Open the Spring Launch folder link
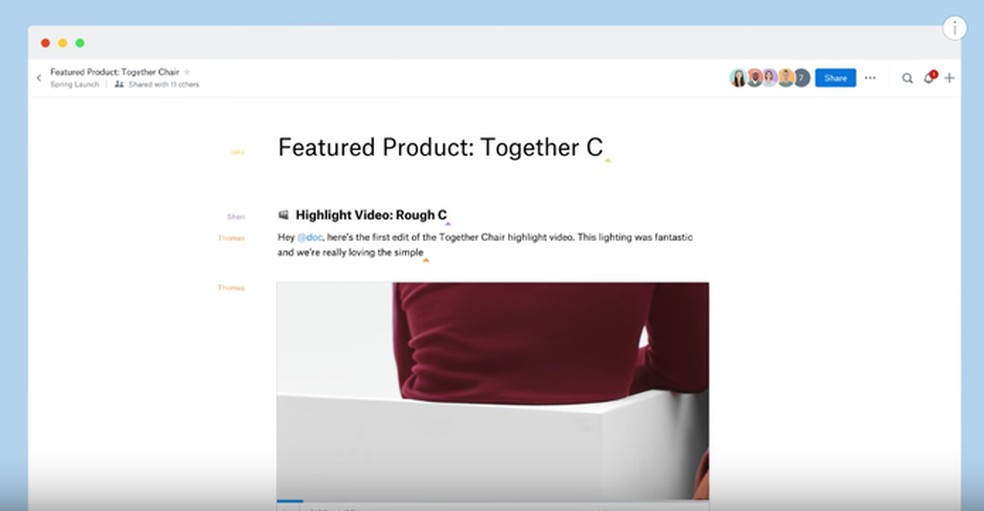Screen dimensions: 984x511 [75, 84]
